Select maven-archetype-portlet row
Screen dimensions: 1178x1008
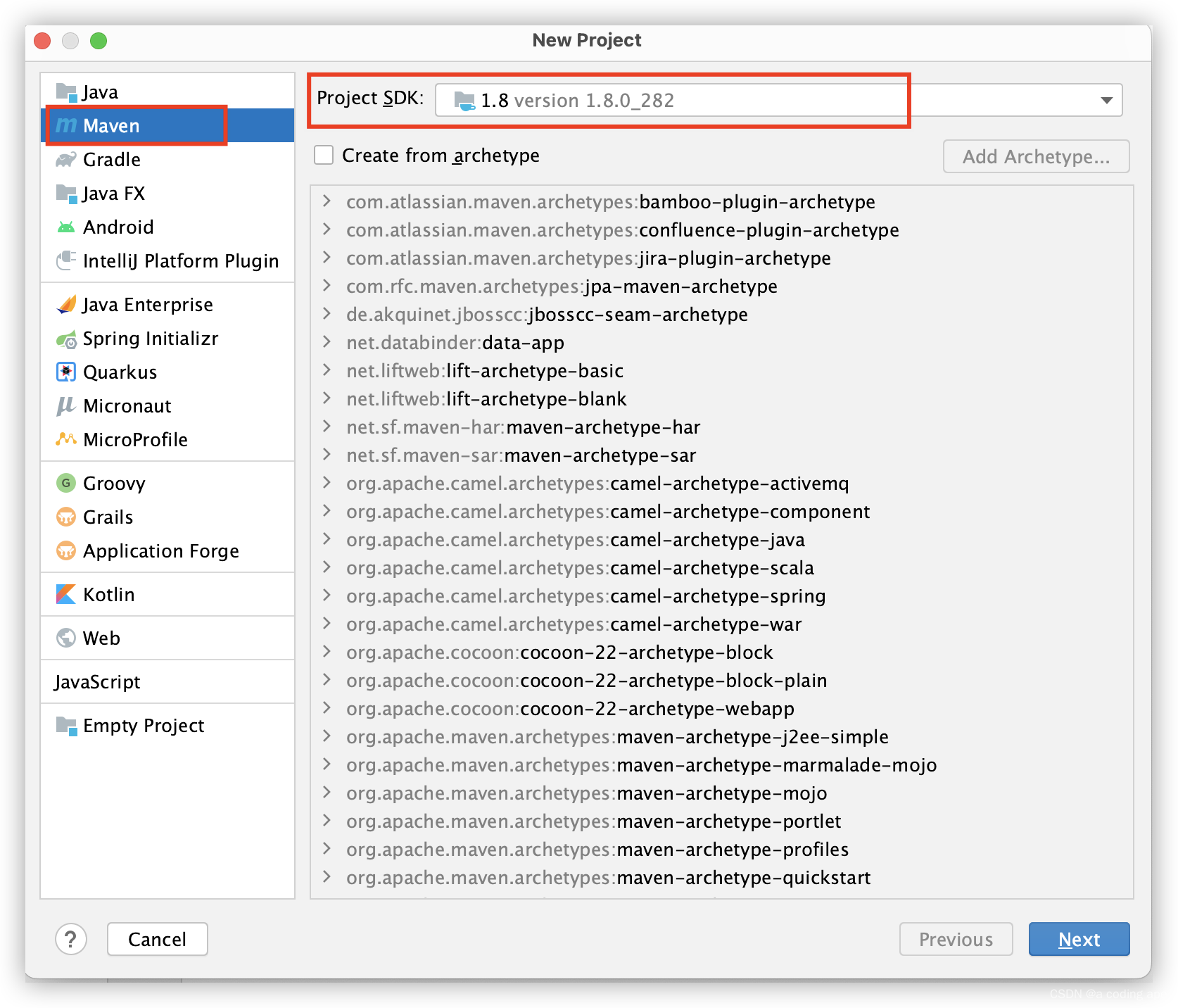click(x=722, y=821)
